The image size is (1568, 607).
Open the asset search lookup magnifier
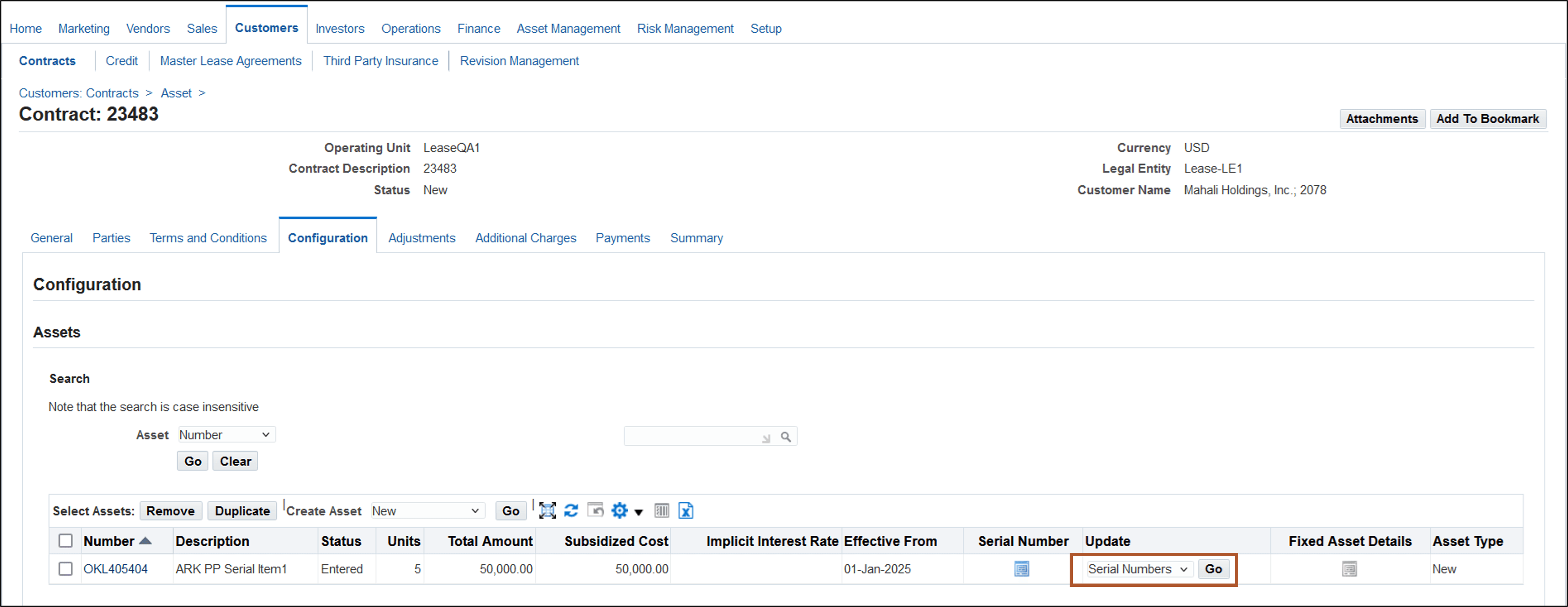click(x=786, y=436)
